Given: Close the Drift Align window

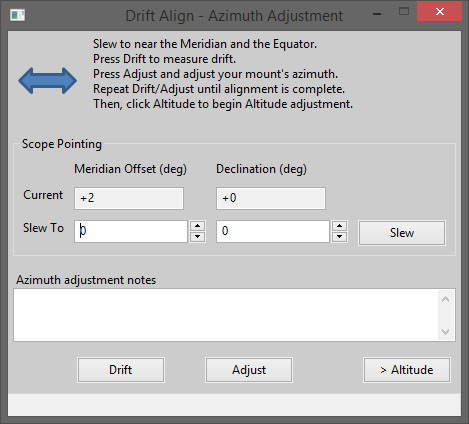Looking at the screenshot, I should [x=440, y=12].
